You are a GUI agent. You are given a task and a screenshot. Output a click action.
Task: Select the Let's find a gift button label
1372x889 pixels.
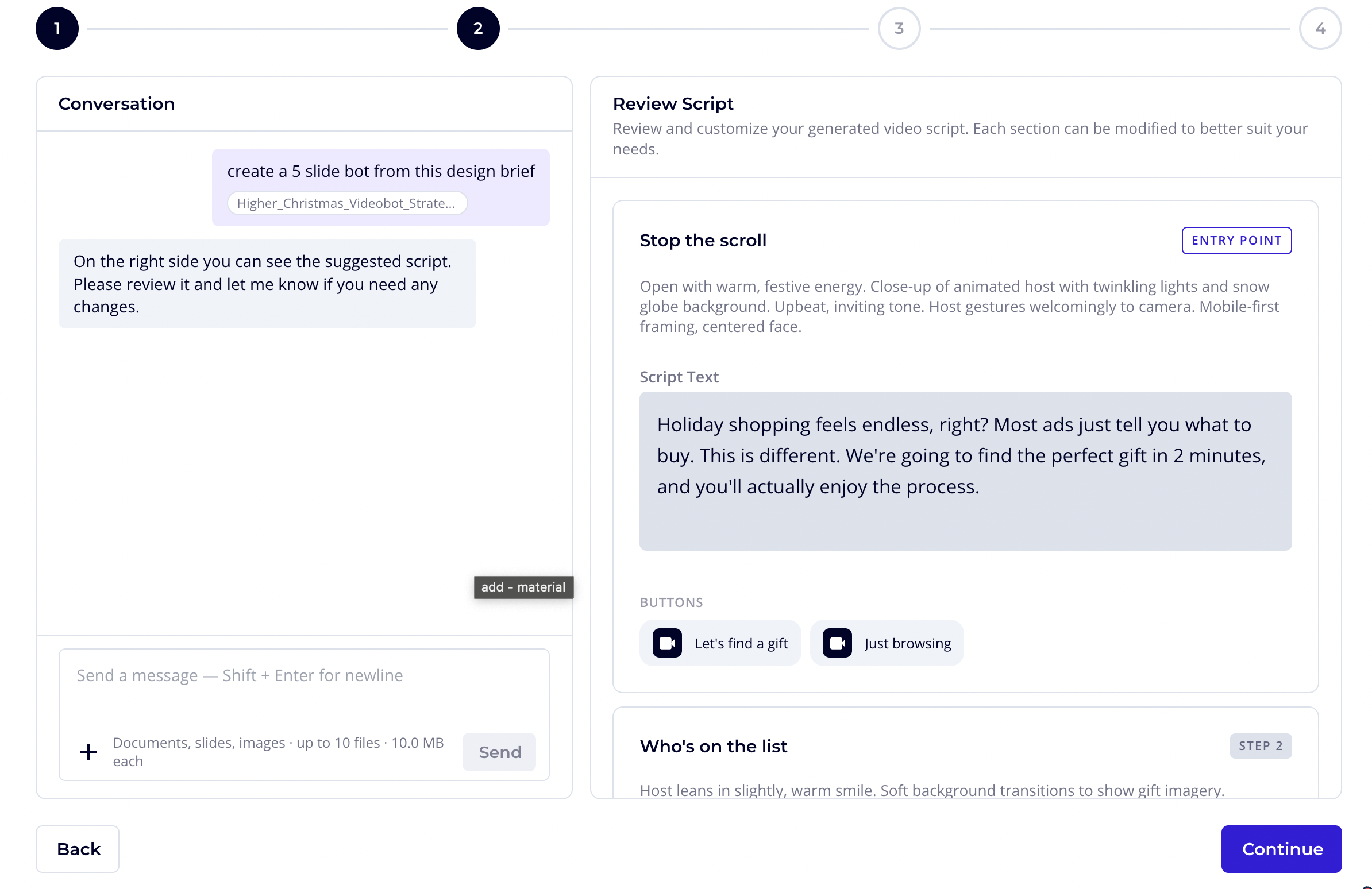[741, 643]
